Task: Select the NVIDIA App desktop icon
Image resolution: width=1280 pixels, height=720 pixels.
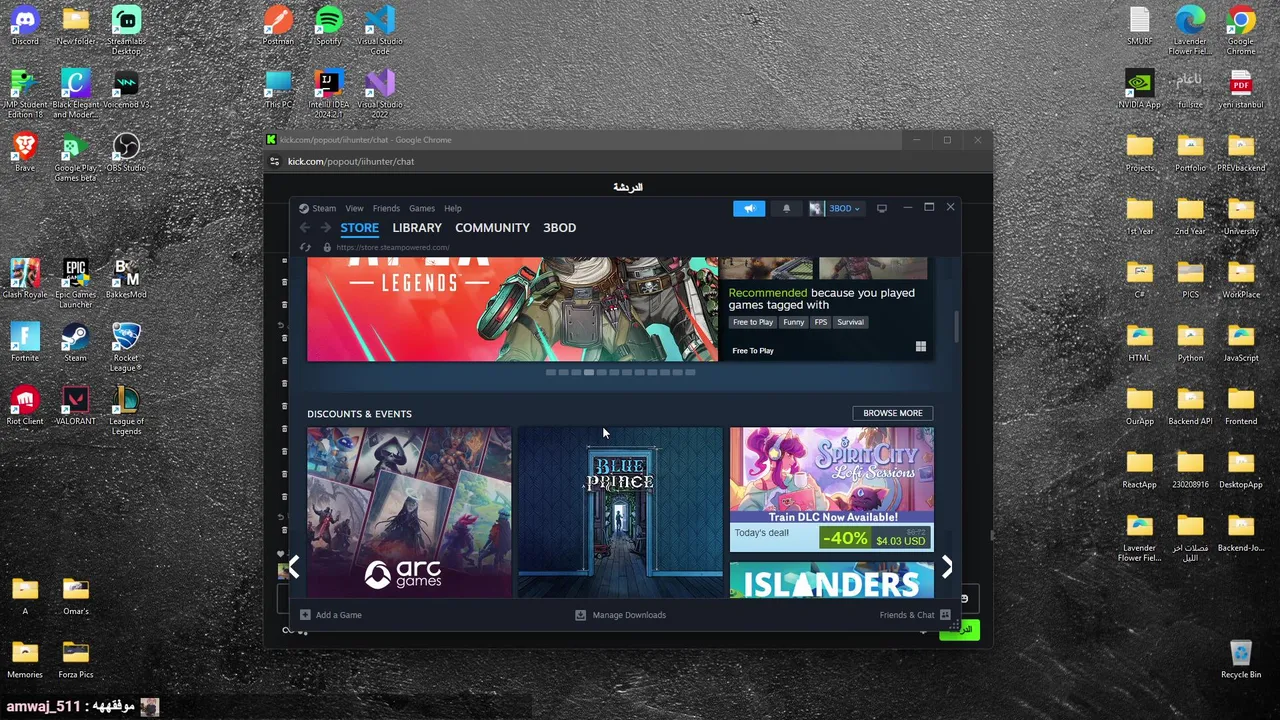Action: click(1139, 88)
